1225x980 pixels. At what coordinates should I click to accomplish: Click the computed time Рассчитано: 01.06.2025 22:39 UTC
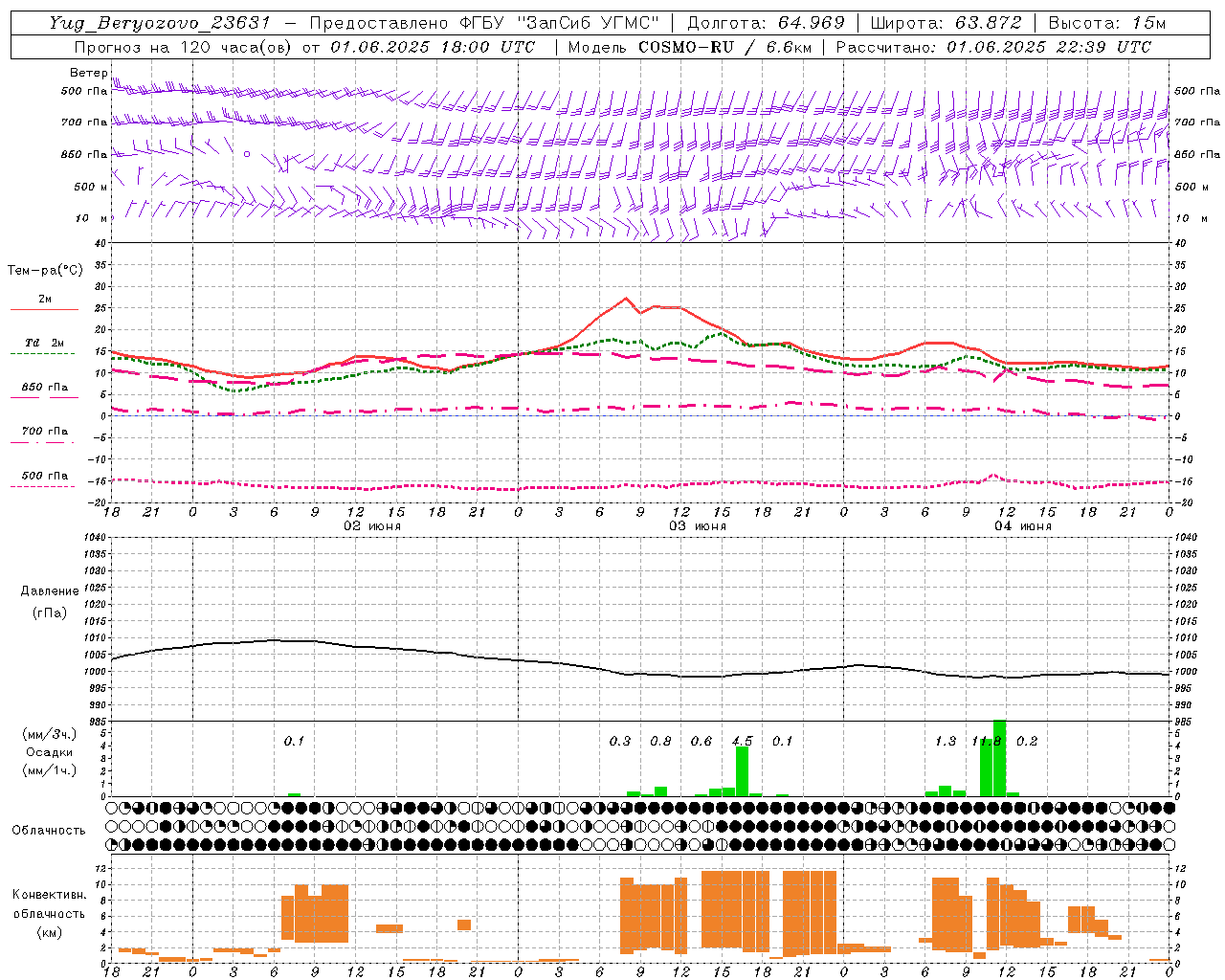993,47
